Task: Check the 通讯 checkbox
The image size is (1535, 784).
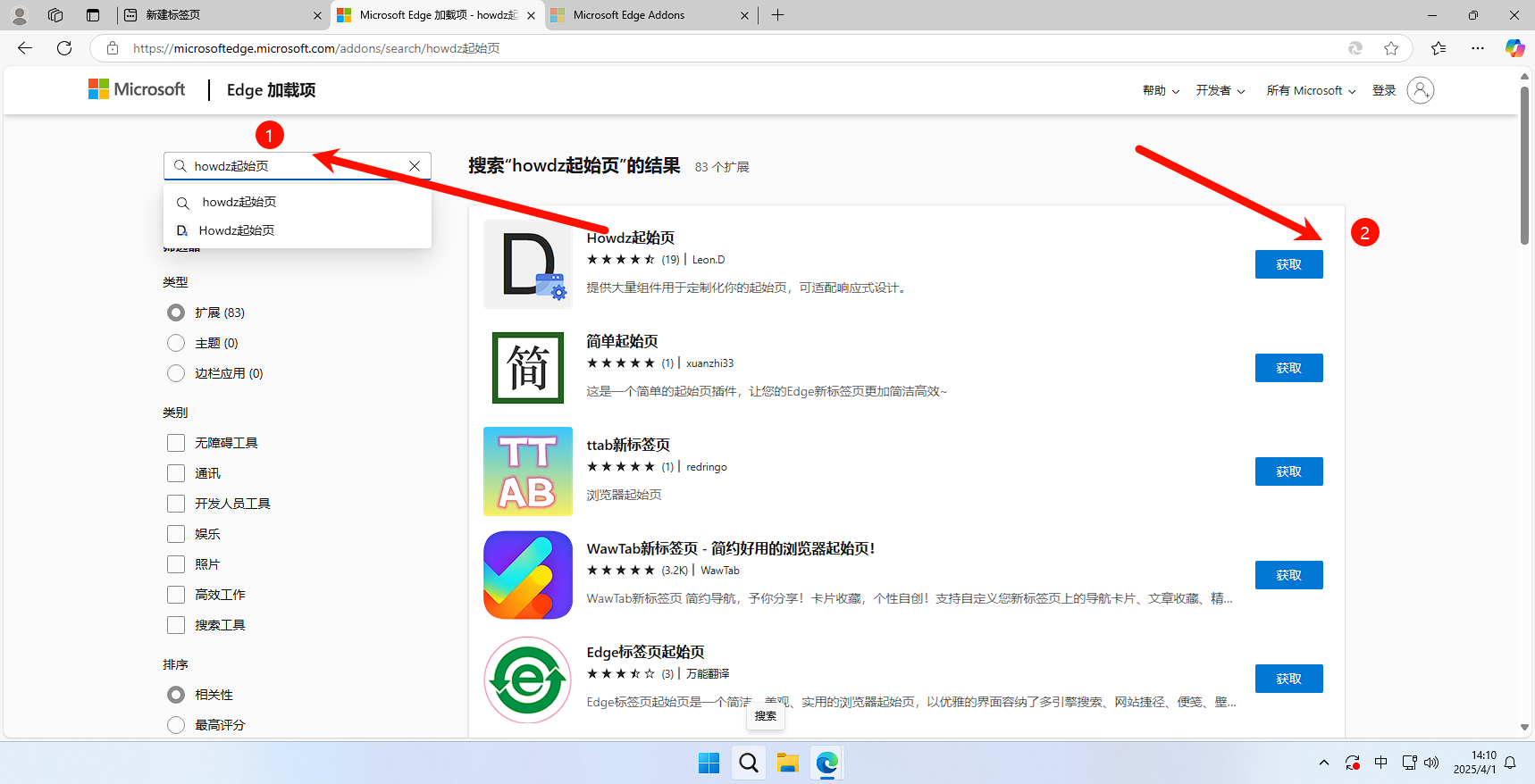Action: [x=176, y=473]
